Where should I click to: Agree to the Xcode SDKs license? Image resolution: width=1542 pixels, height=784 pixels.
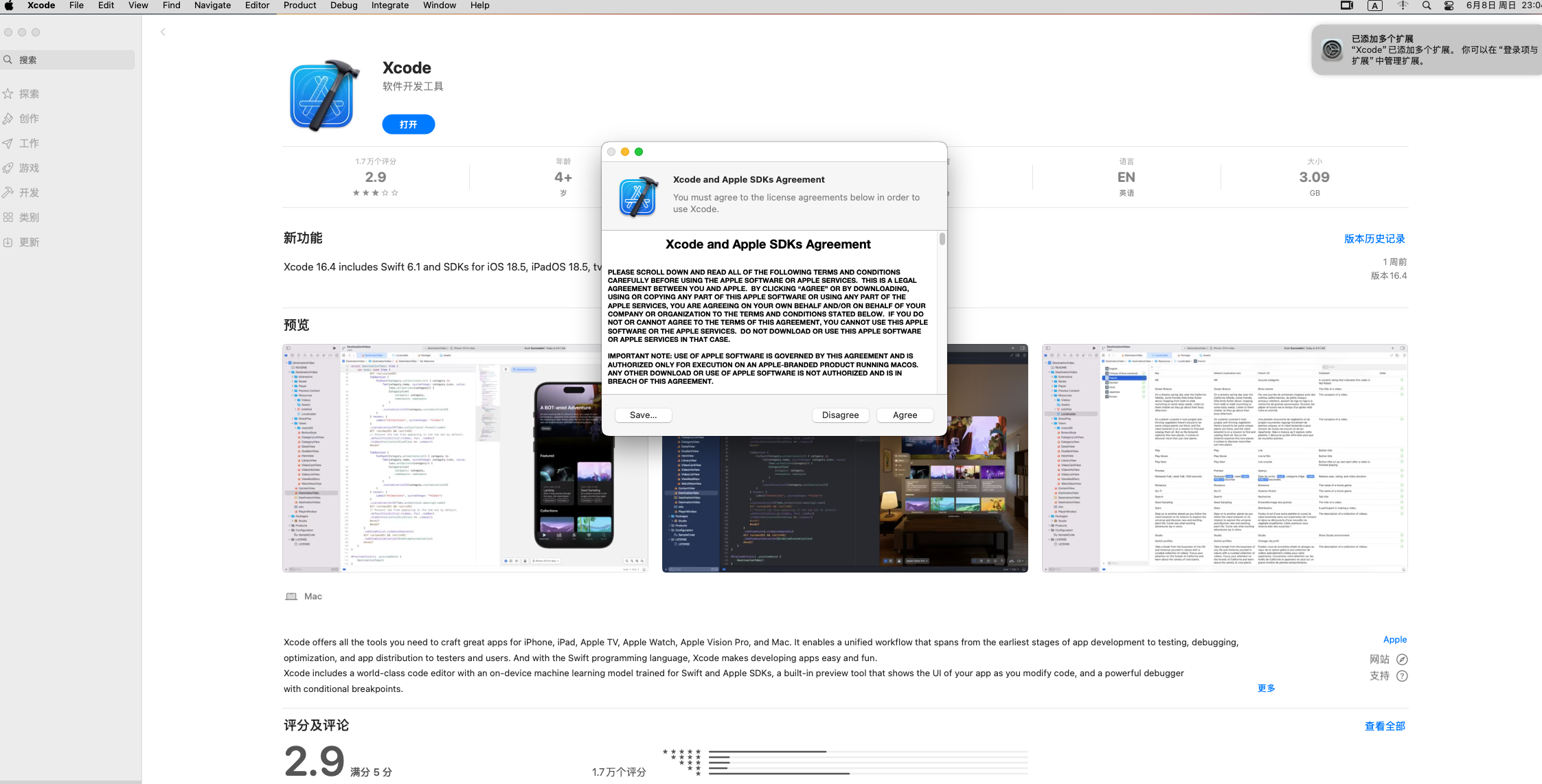pos(904,415)
